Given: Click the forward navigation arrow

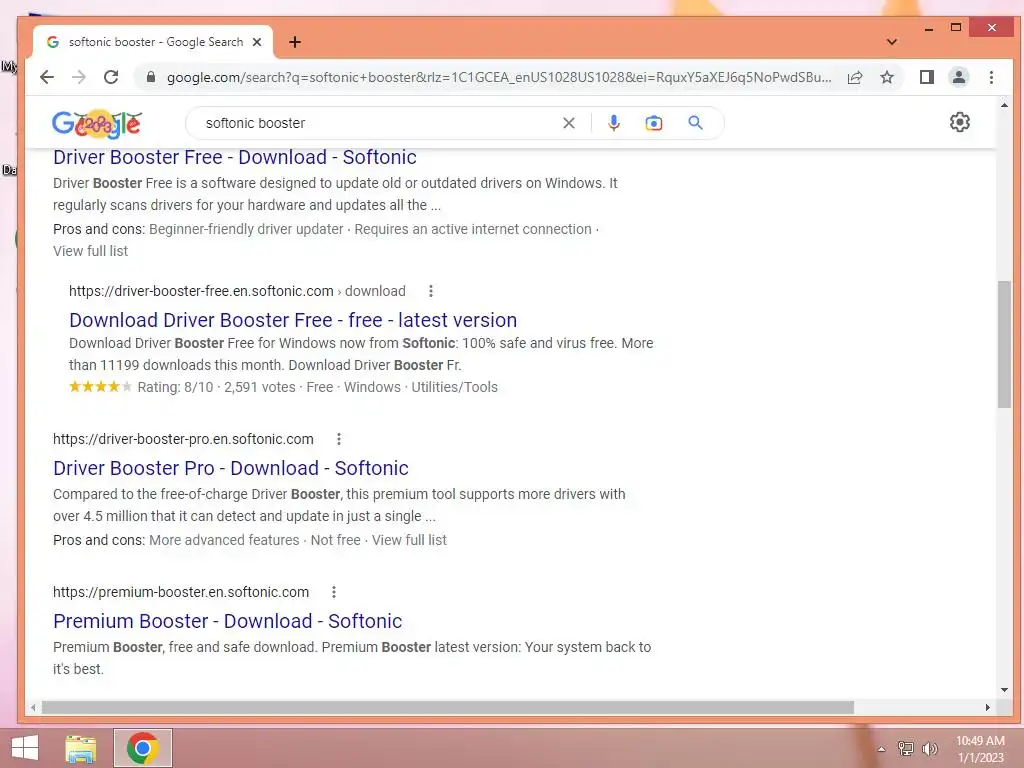Looking at the screenshot, I should [x=79, y=77].
